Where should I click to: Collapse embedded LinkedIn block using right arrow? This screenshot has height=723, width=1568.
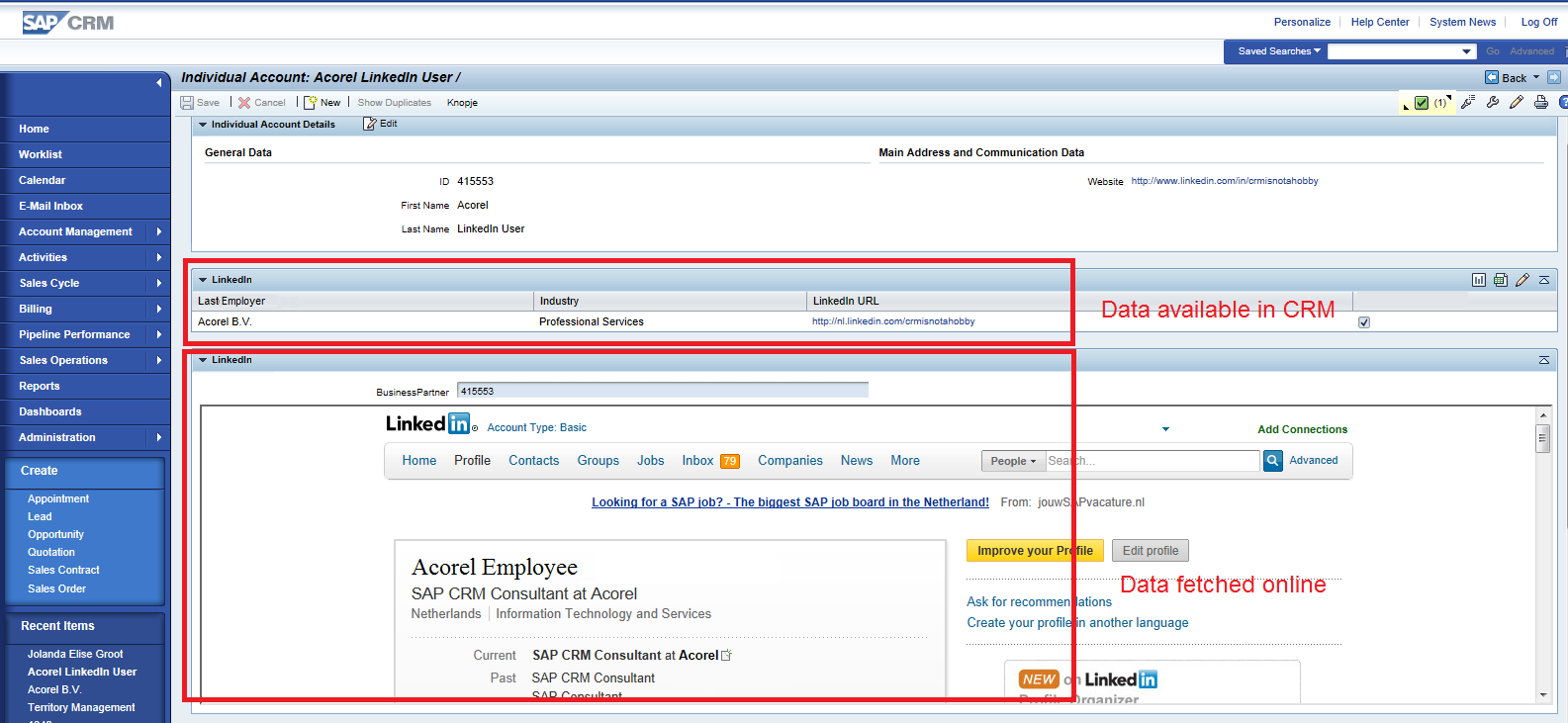click(x=1544, y=360)
